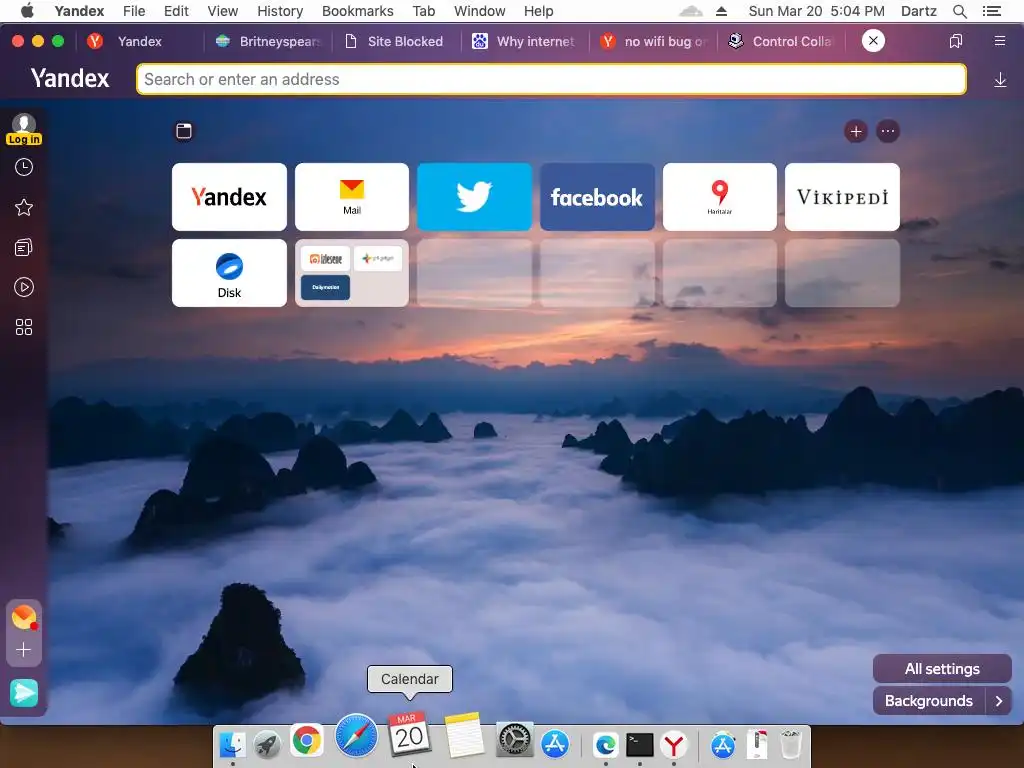Open the maps Haritalar tile

point(720,197)
